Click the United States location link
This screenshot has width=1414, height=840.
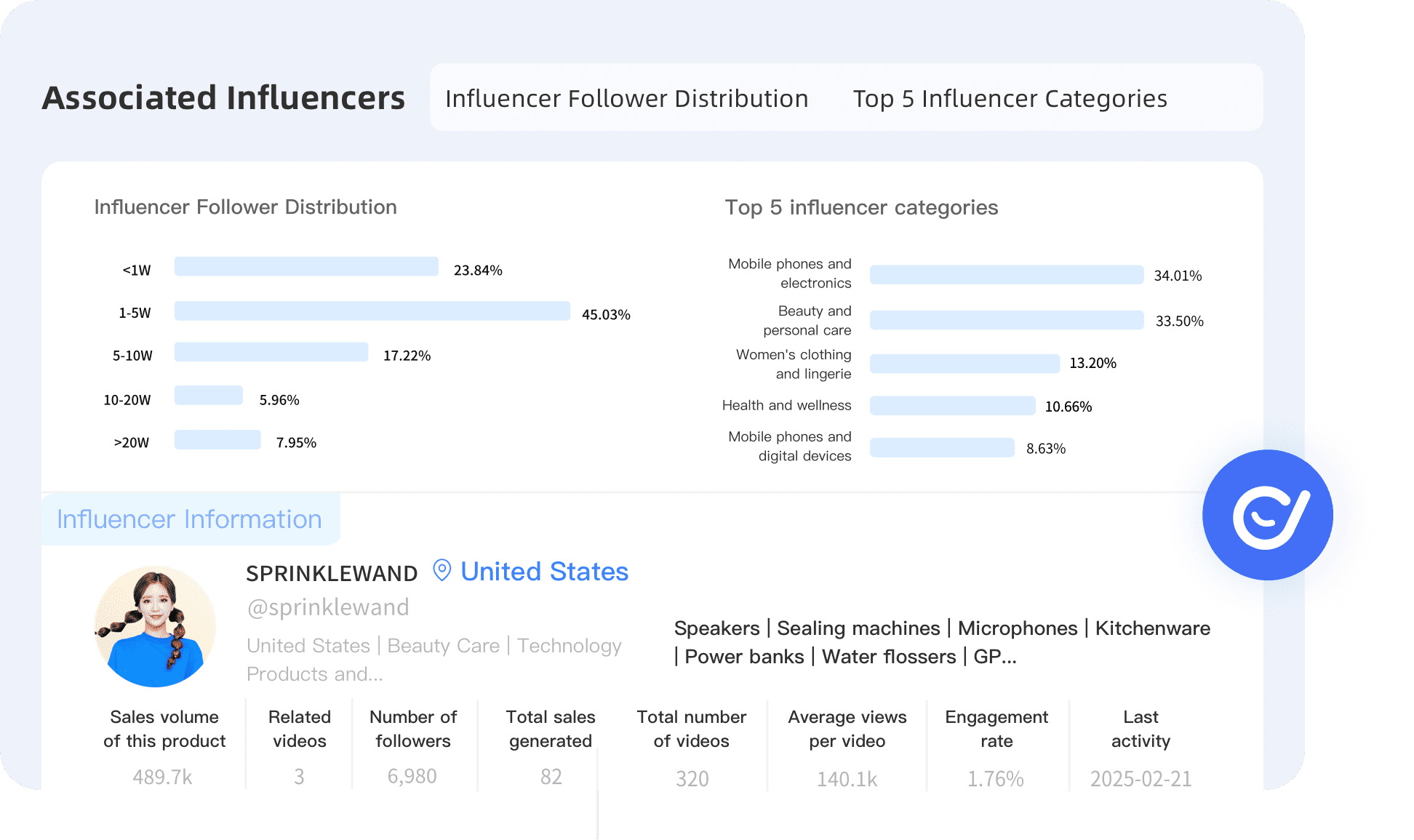click(x=544, y=572)
